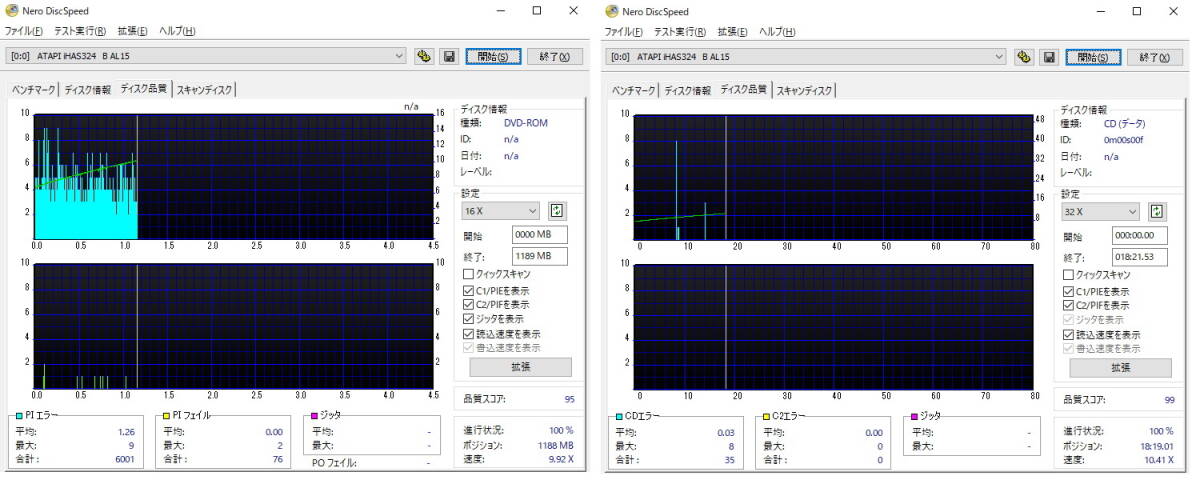Switch to ベンチマーク tab in right window
This screenshot has width=1200, height=480.
click(x=633, y=90)
